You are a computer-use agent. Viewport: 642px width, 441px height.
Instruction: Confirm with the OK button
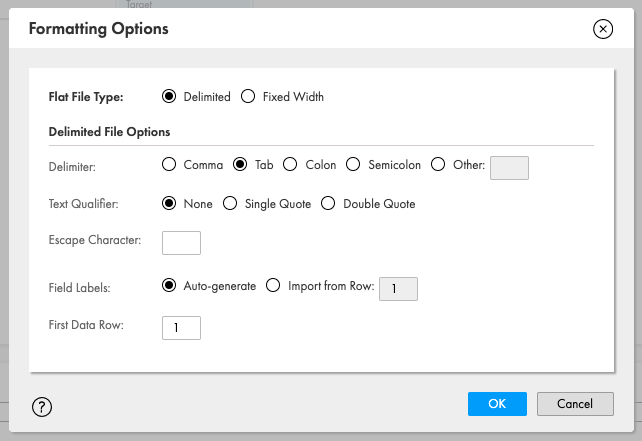click(x=497, y=404)
